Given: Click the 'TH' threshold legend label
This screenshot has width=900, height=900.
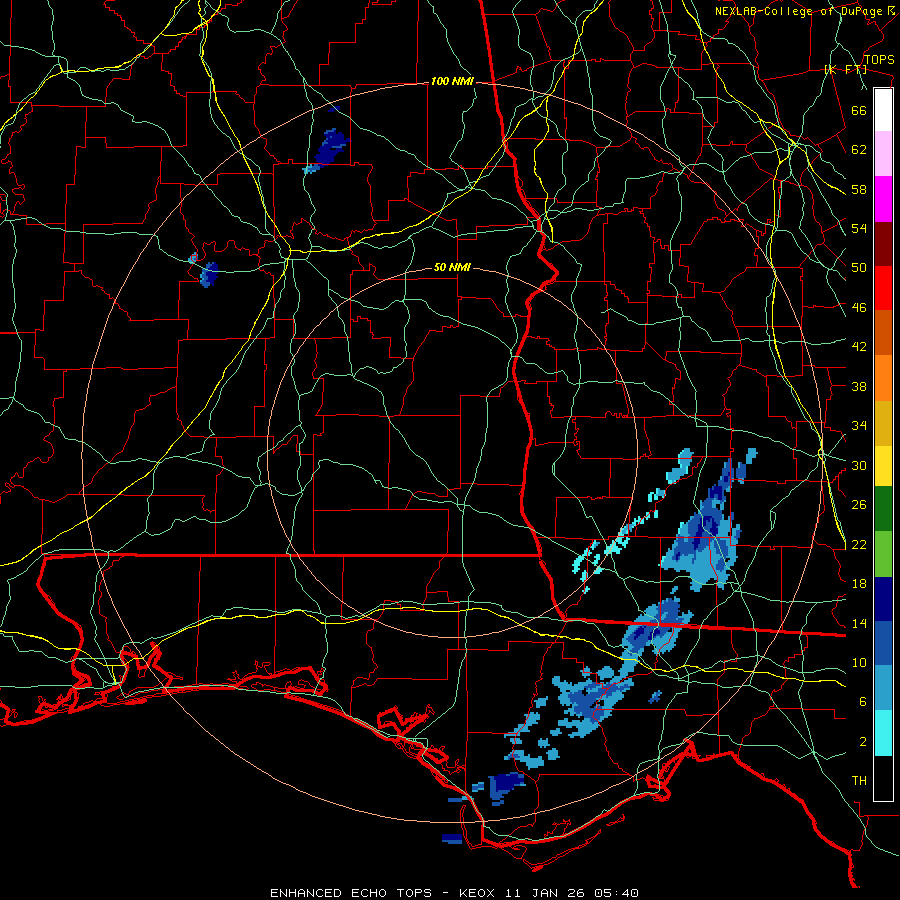Looking at the screenshot, I should pyautogui.click(x=859, y=781).
